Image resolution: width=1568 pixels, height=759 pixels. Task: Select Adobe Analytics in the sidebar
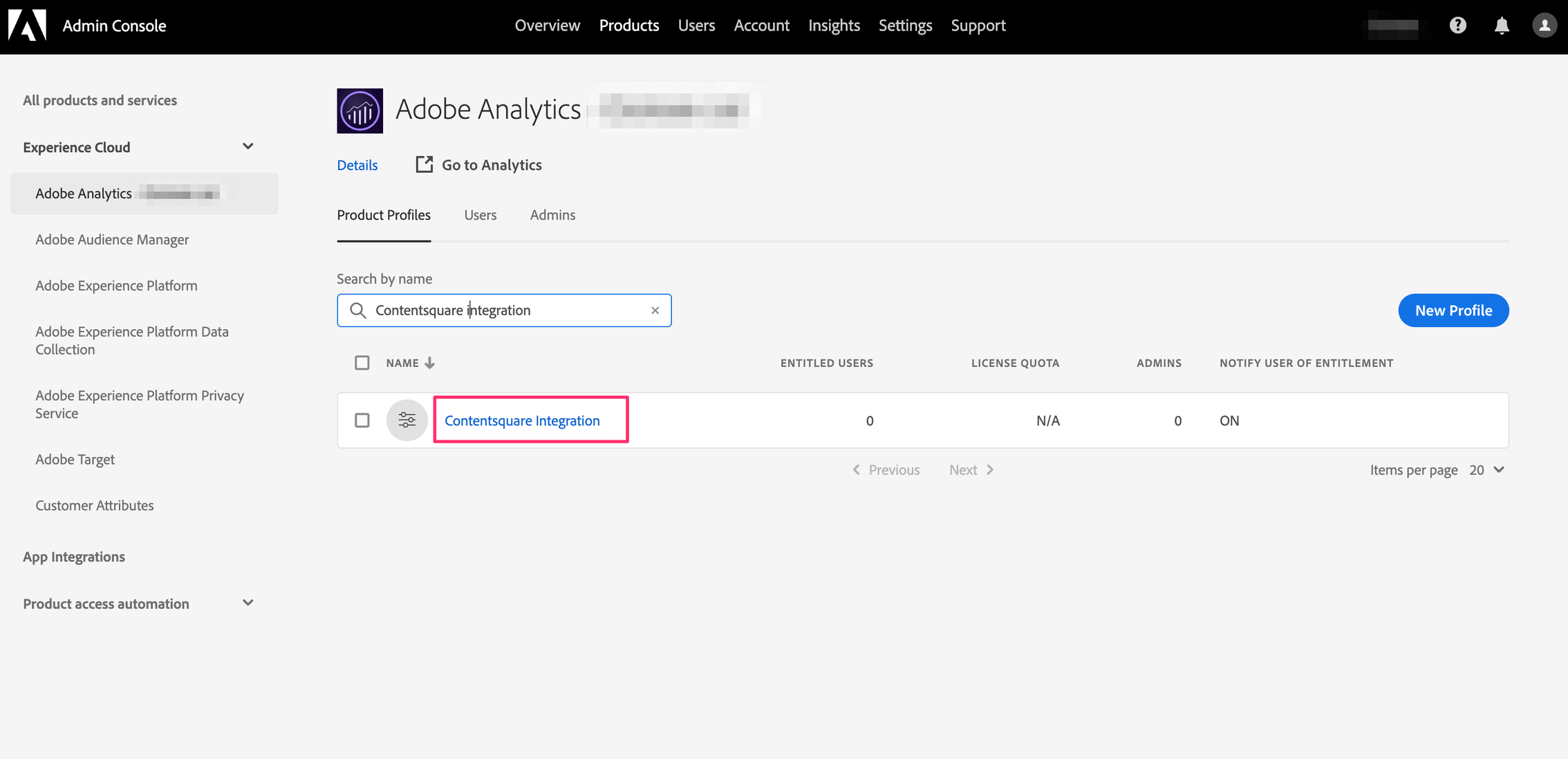(x=144, y=194)
